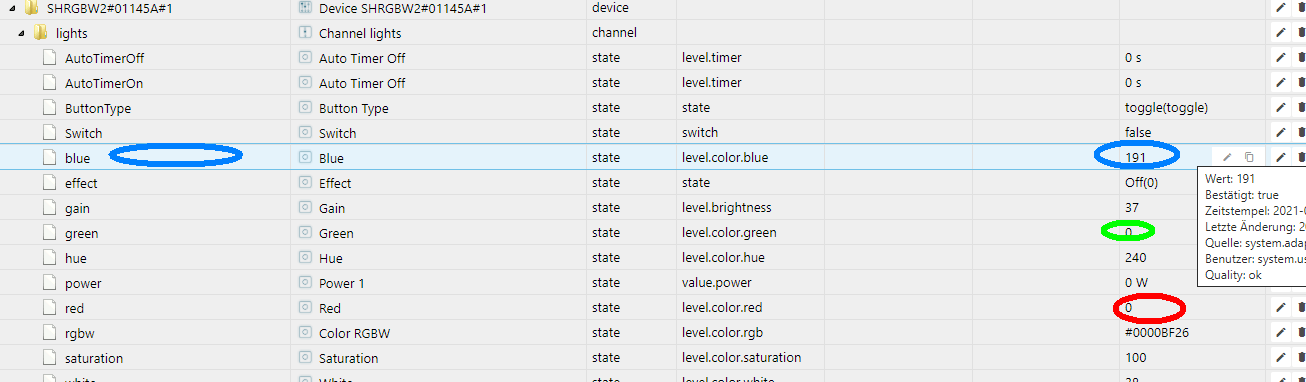Click the Quality: ok line in tooltip
The width and height of the screenshot is (1306, 382).
(x=1233, y=275)
